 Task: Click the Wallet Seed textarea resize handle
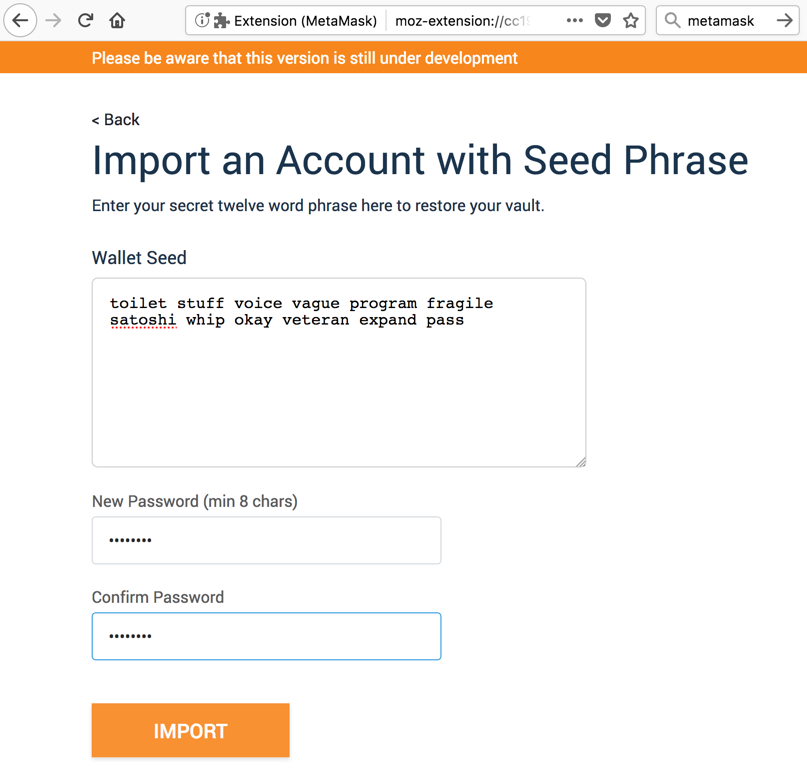click(x=580, y=461)
